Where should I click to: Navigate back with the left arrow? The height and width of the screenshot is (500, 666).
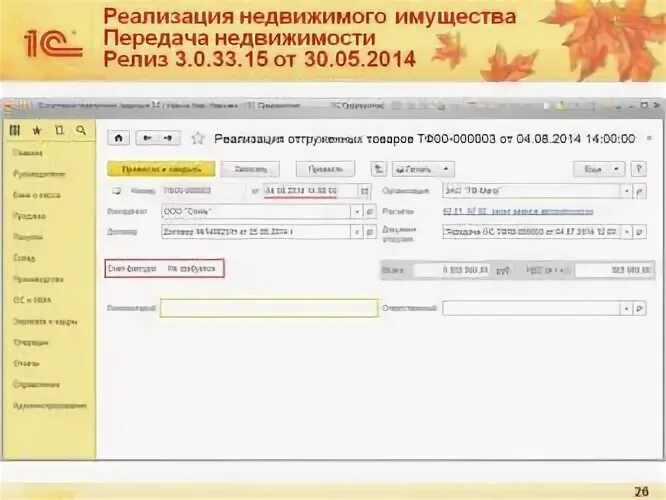(147, 138)
